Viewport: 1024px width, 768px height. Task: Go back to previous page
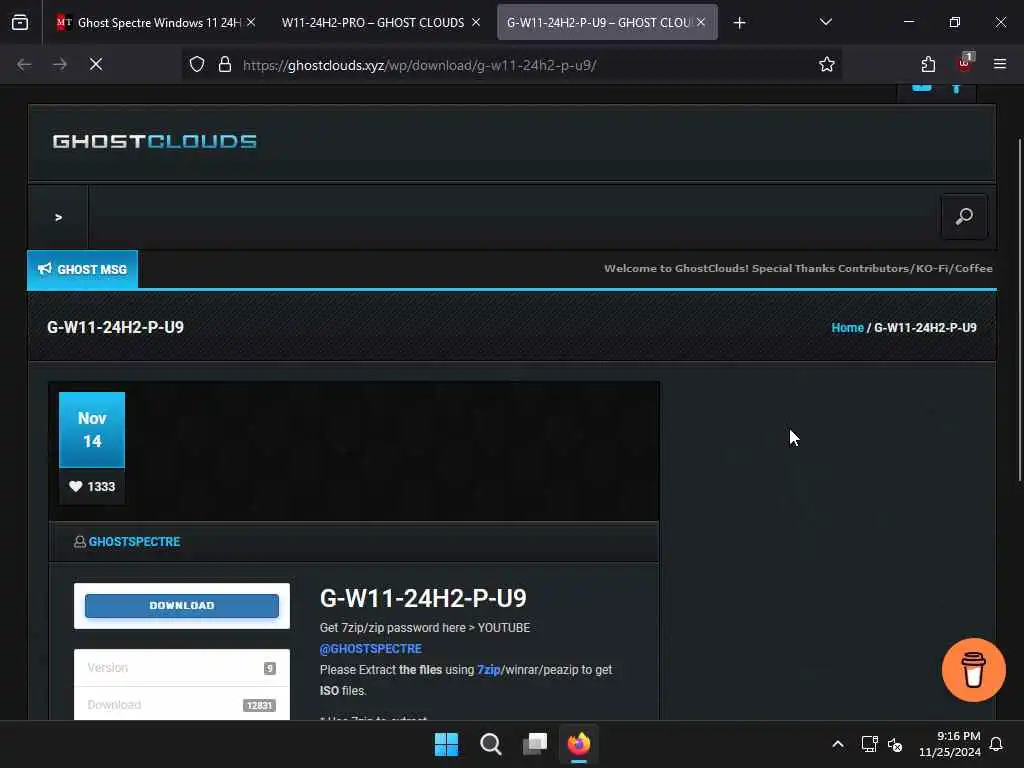point(24,64)
